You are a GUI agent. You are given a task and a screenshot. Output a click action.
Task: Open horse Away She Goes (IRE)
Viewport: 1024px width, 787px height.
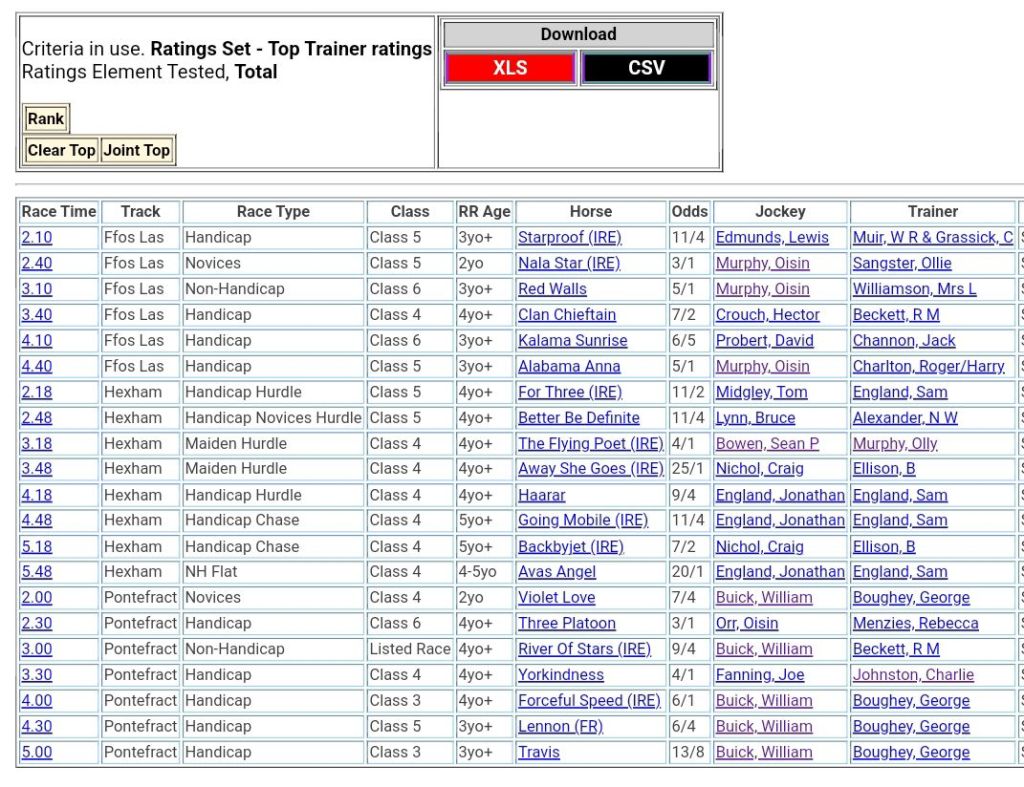tap(590, 469)
